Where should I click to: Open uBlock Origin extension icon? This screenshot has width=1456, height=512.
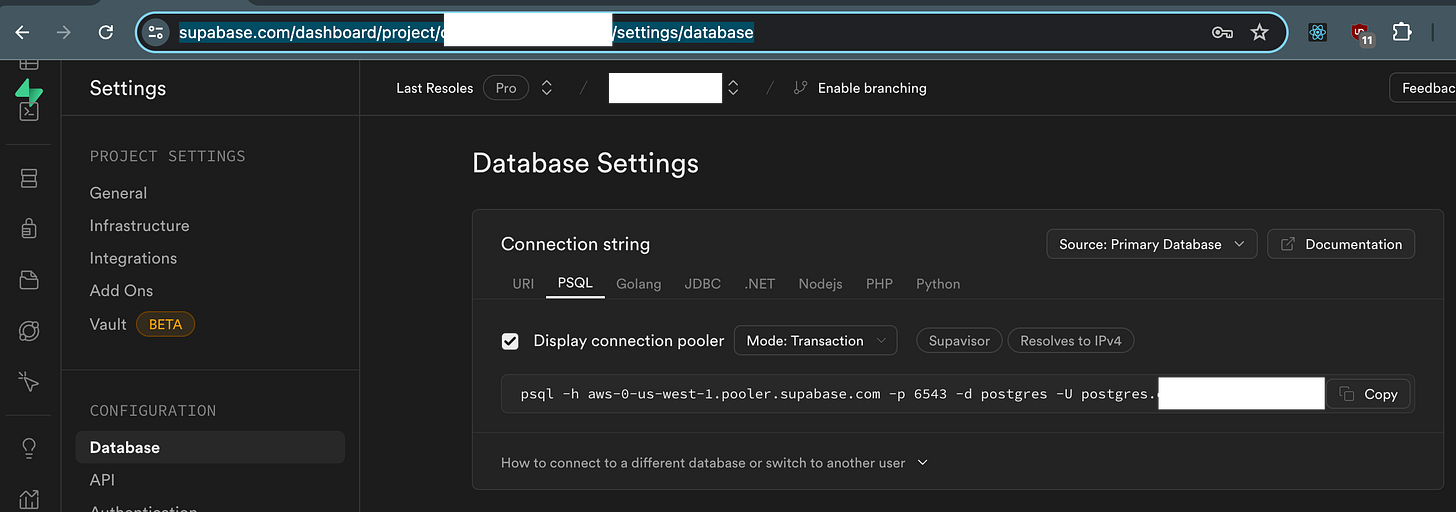tap(1361, 33)
